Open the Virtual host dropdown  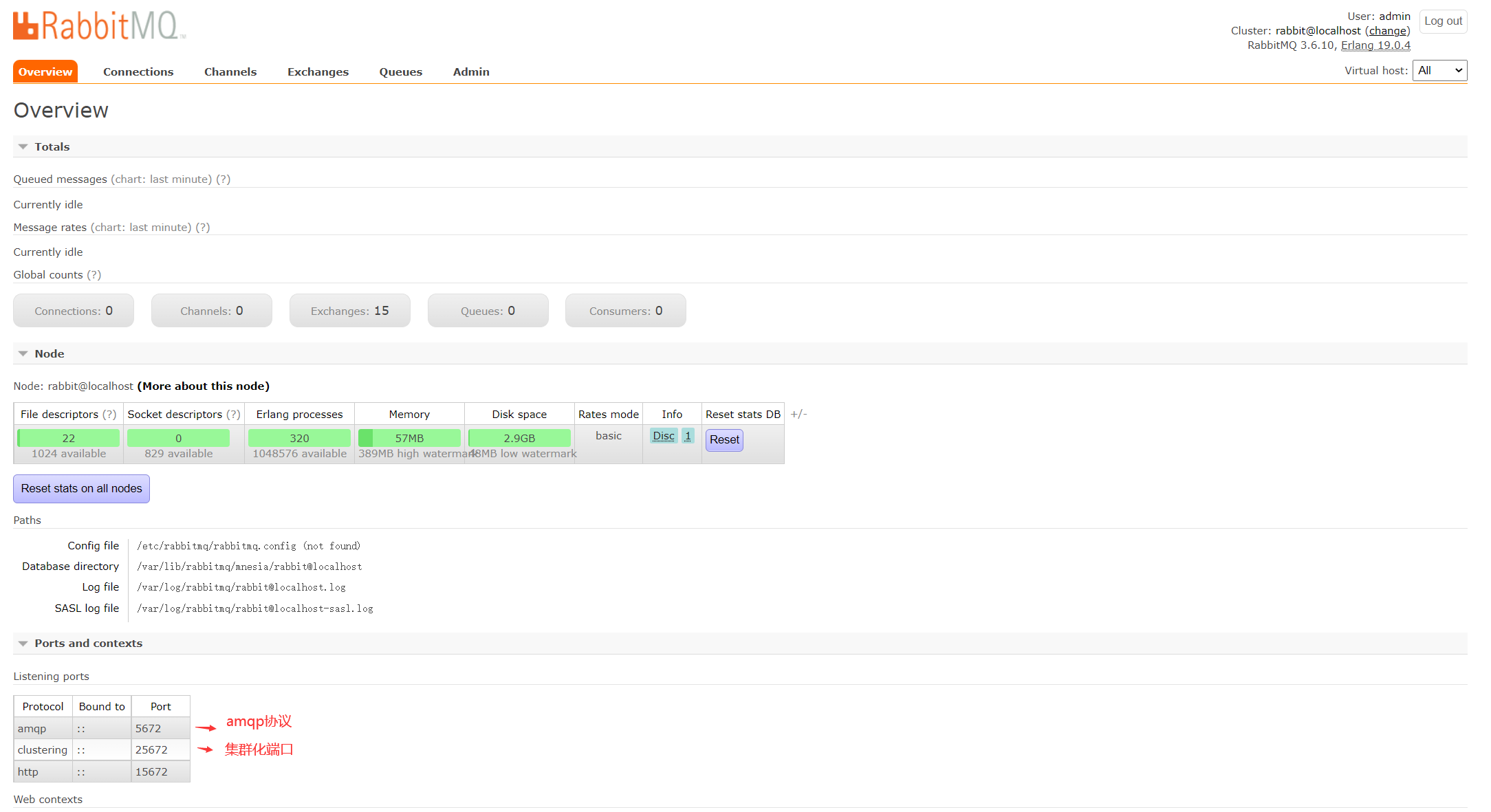pyautogui.click(x=1439, y=70)
